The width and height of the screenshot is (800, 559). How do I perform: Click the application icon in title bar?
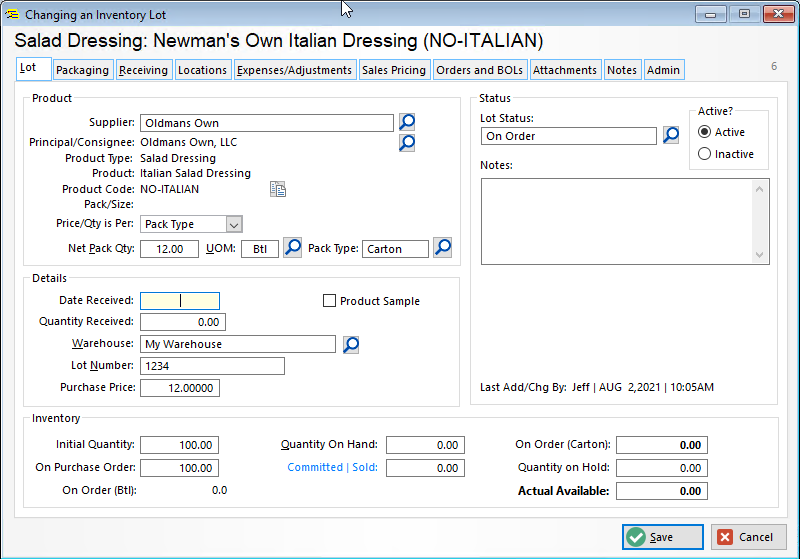pyautogui.click(x=12, y=14)
